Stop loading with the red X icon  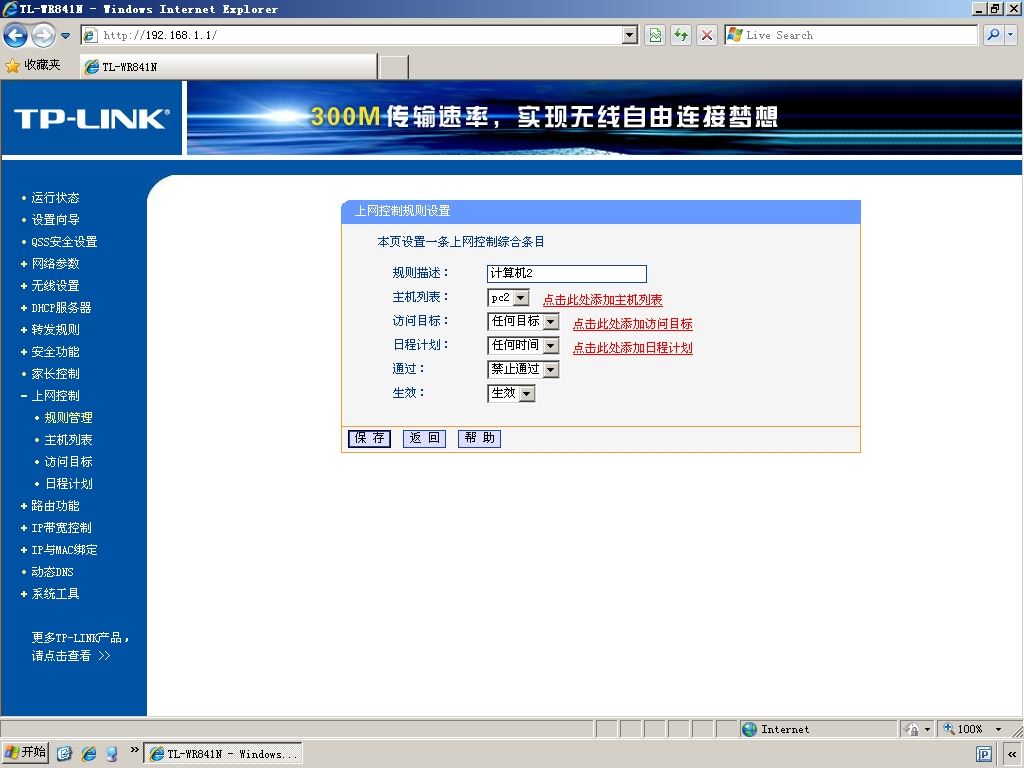coord(707,35)
